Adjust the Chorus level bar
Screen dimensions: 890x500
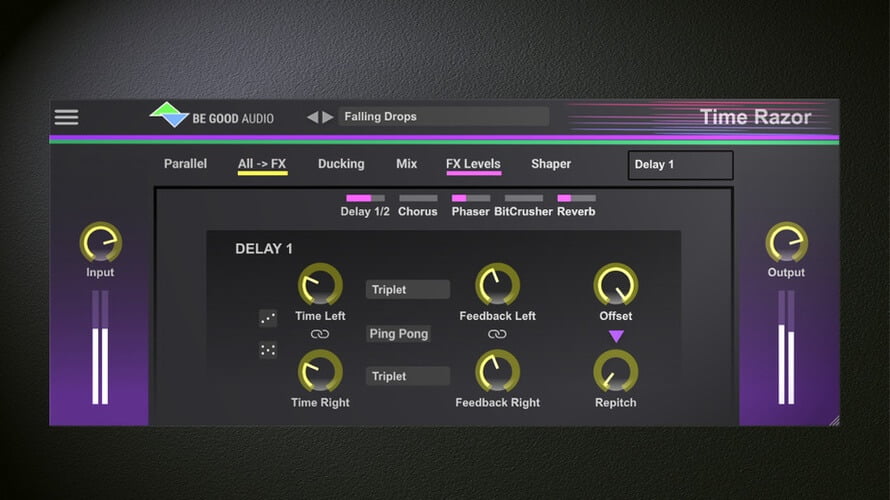point(418,198)
